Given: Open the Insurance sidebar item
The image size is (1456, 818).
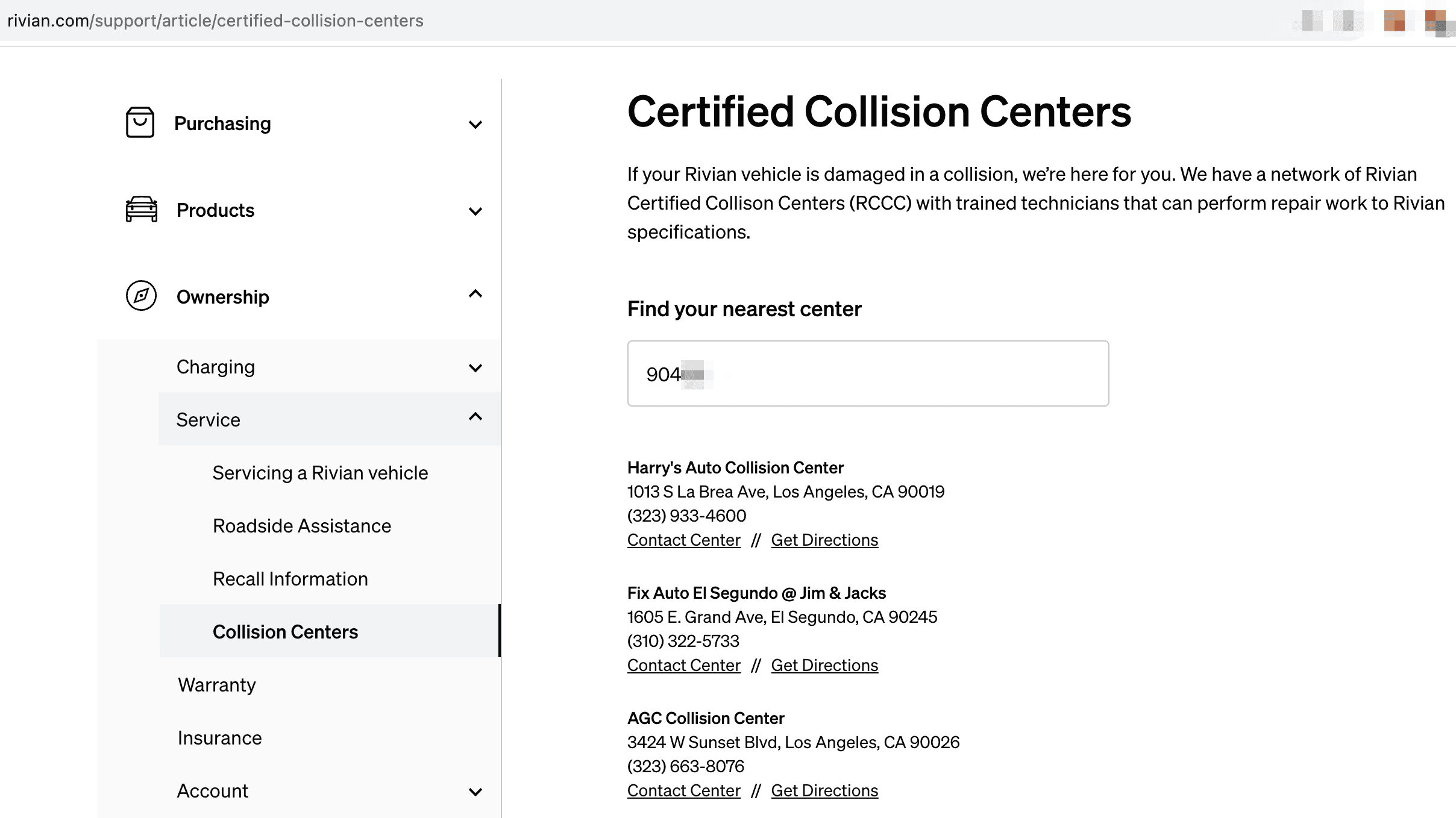Looking at the screenshot, I should click(219, 738).
